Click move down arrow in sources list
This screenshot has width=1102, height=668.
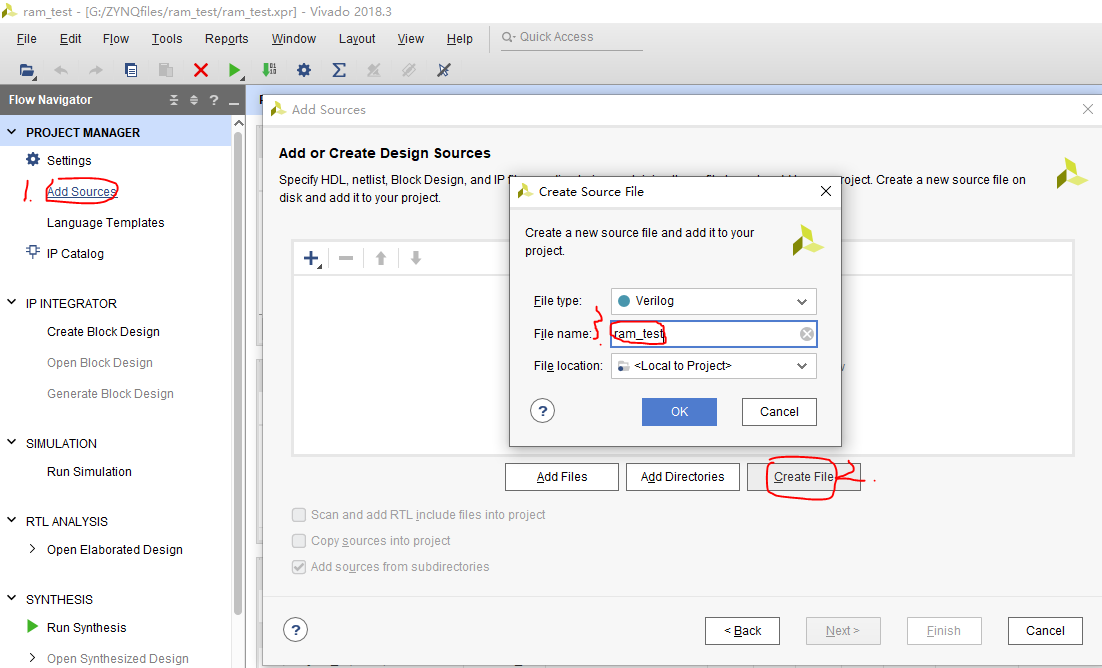pos(416,258)
